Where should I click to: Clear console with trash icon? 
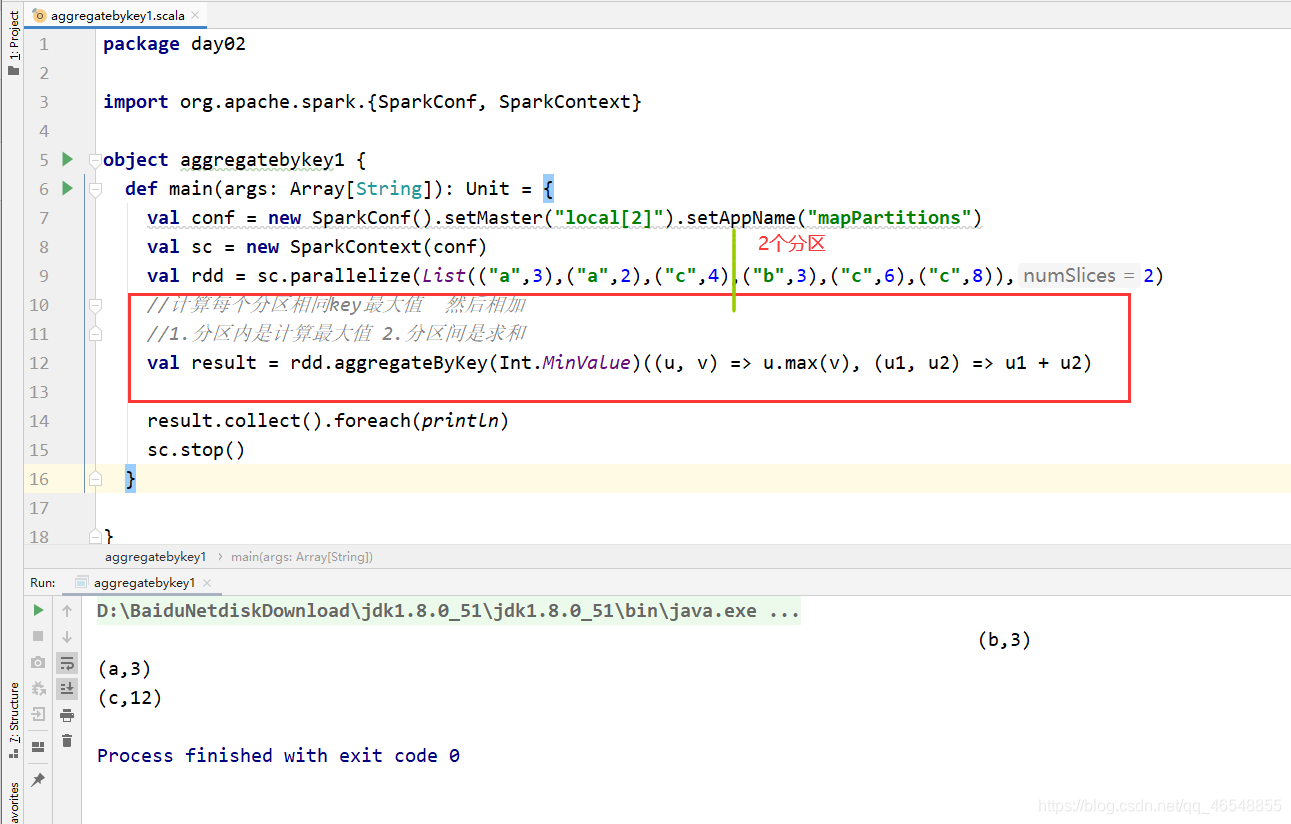pos(67,740)
